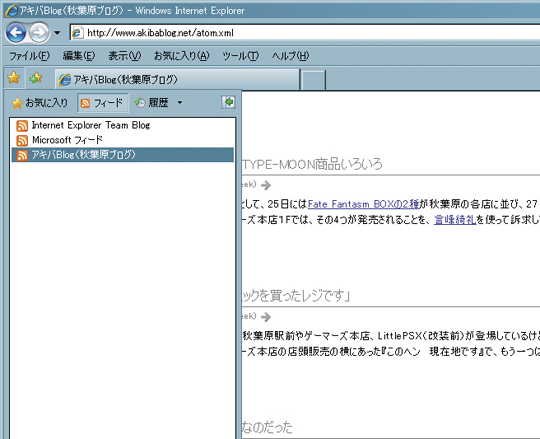Click Internet Explorer logo in title bar
The image size is (540, 439).
pyautogui.click(x=11, y=10)
